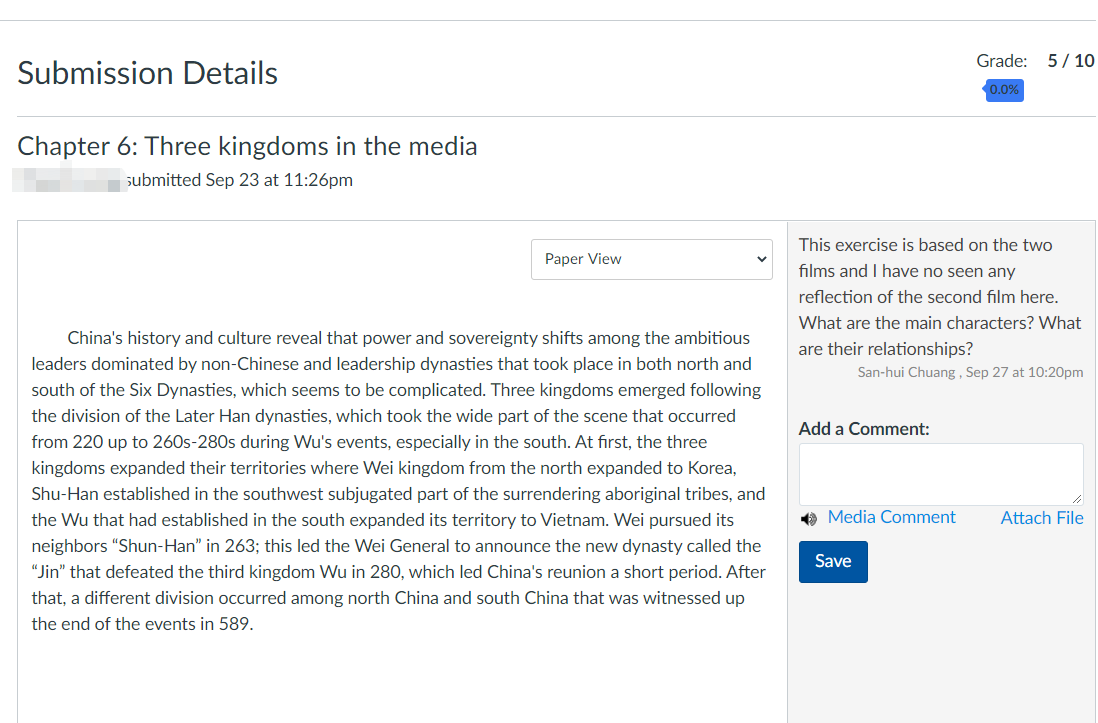This screenshot has width=1098, height=723.
Task: Click the 5 / 10 grade value
Action: (x=1070, y=61)
